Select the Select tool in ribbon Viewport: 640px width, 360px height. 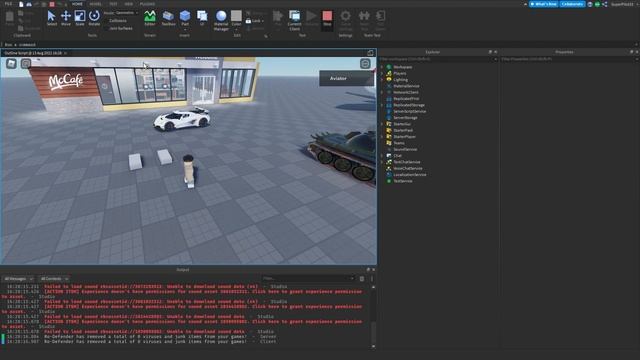pos(51,18)
